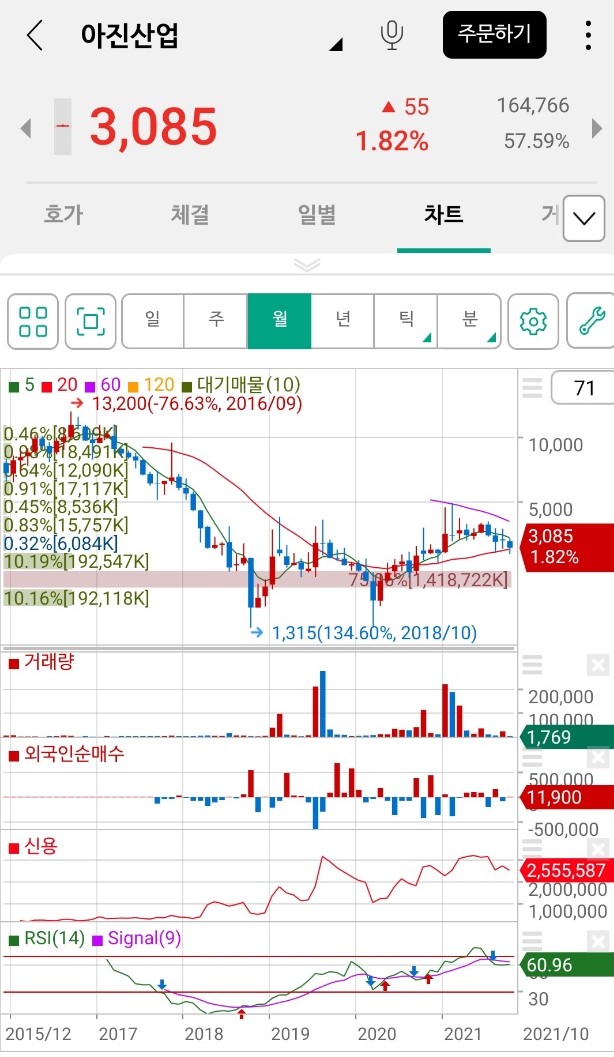Open the 분 minute period dropdown

coord(469,321)
